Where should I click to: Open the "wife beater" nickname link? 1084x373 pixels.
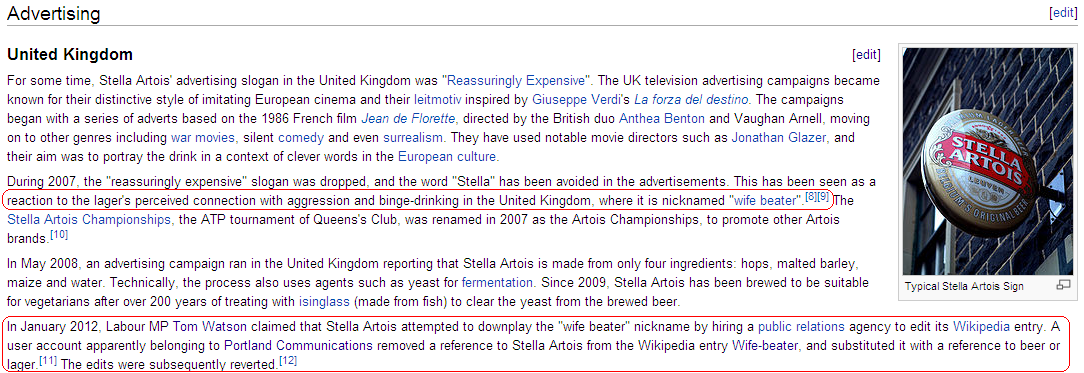click(x=765, y=201)
